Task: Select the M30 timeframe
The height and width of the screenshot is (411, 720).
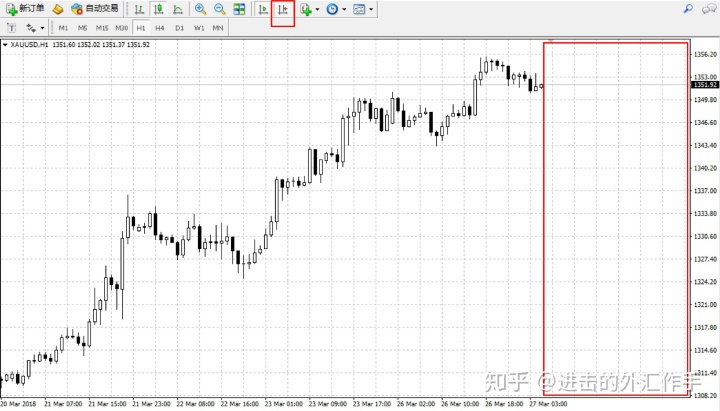Action: 122,28
